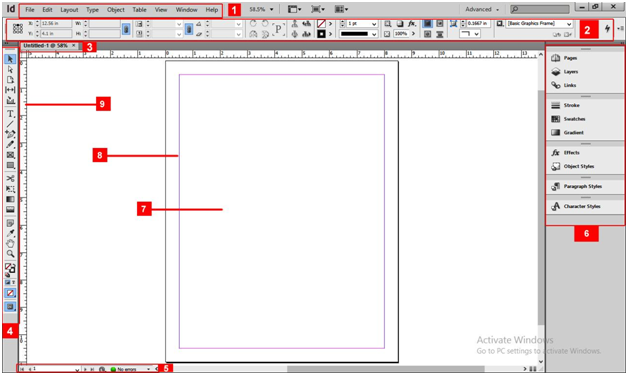Click the fill swatch in Control panel

(x=321, y=24)
